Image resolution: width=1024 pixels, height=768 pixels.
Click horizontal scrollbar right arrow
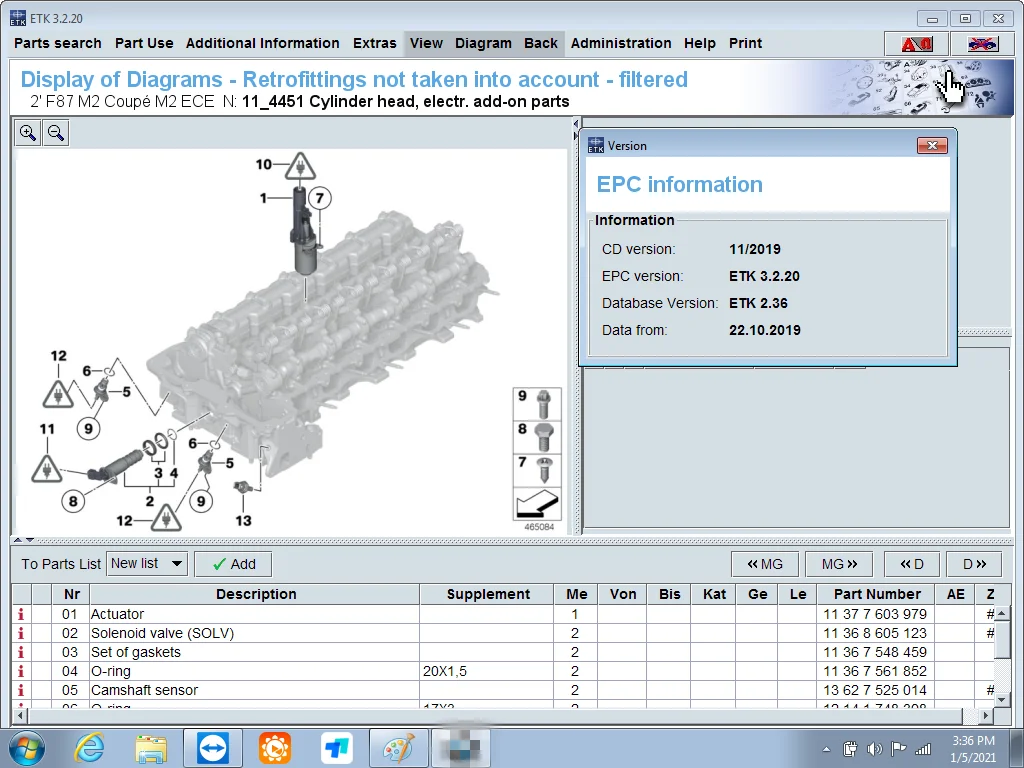point(986,716)
